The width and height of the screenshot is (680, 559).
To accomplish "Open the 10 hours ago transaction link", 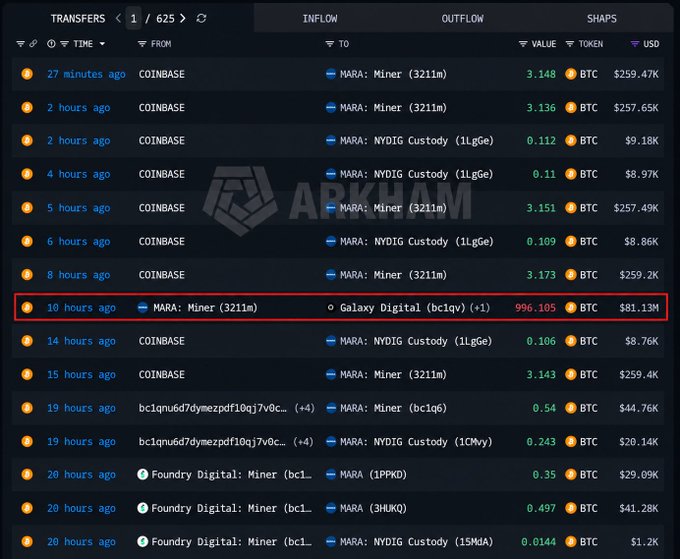I will [x=81, y=307].
